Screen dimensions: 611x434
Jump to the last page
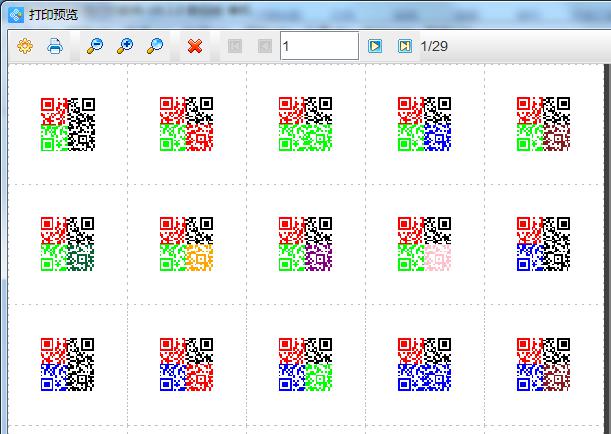[404, 46]
